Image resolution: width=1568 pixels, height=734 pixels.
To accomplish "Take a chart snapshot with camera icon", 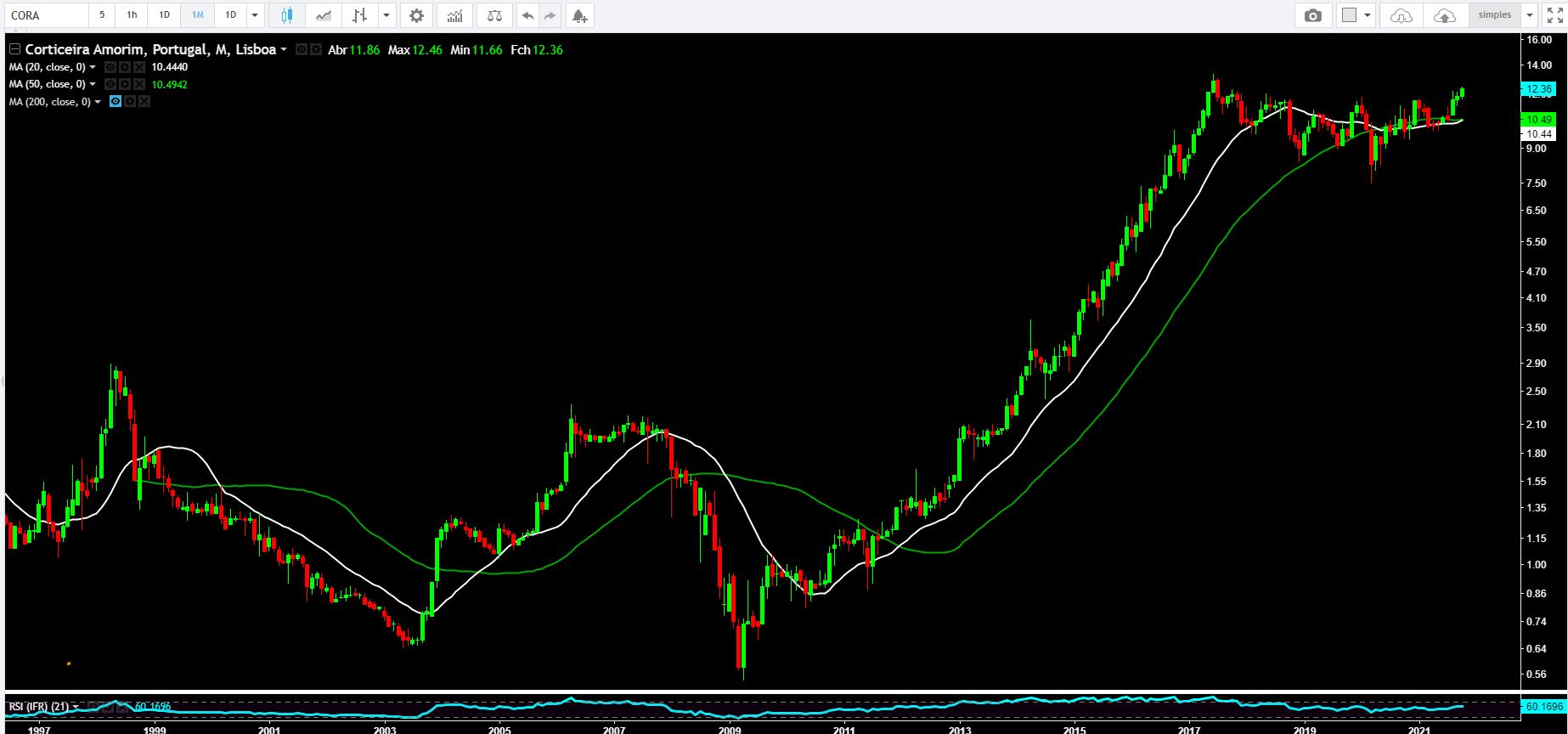I will tap(1313, 15).
